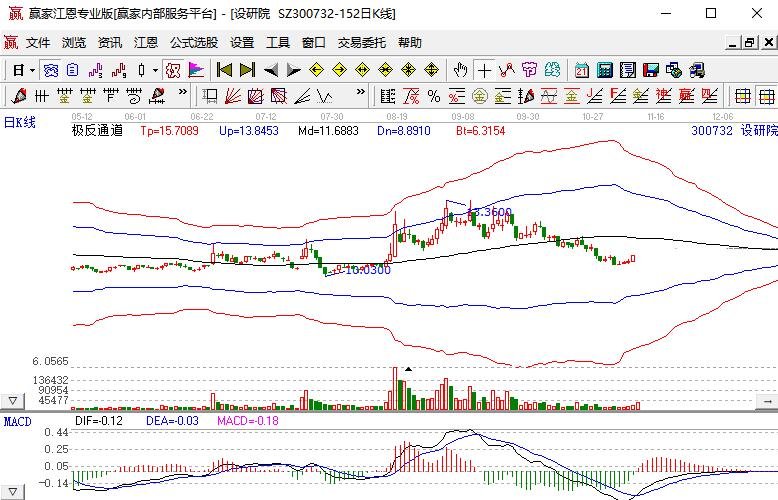Click the colored flag icon
This screenshot has height=500, width=778.
tap(196, 70)
